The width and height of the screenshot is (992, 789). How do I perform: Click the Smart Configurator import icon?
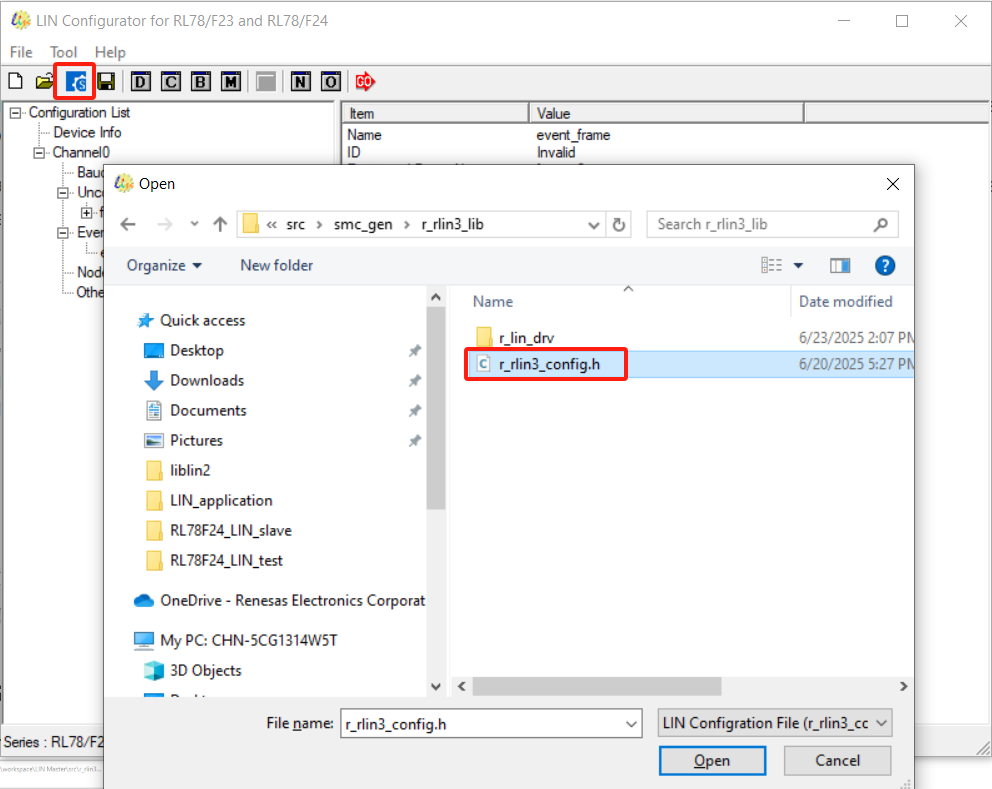75,82
